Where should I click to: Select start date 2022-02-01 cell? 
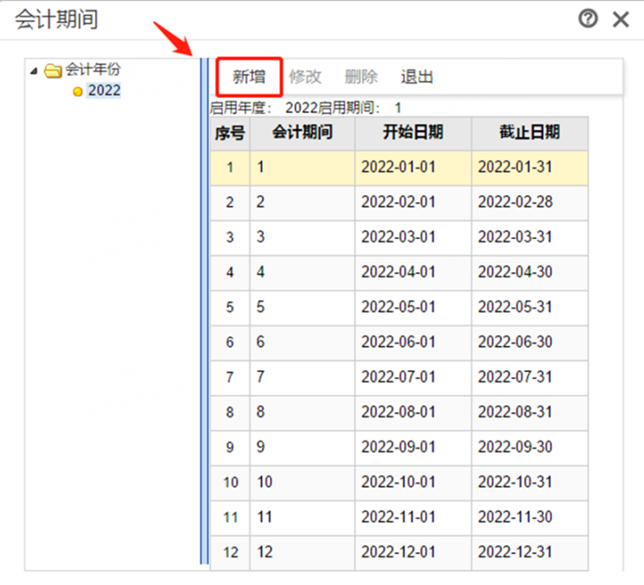click(413, 203)
